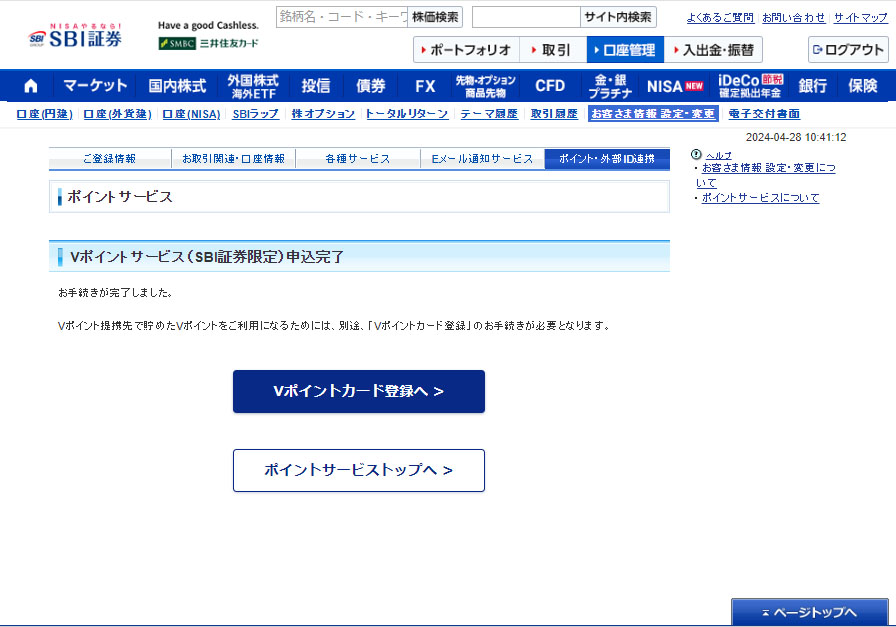Click the 株価検索 button

(x=435, y=17)
